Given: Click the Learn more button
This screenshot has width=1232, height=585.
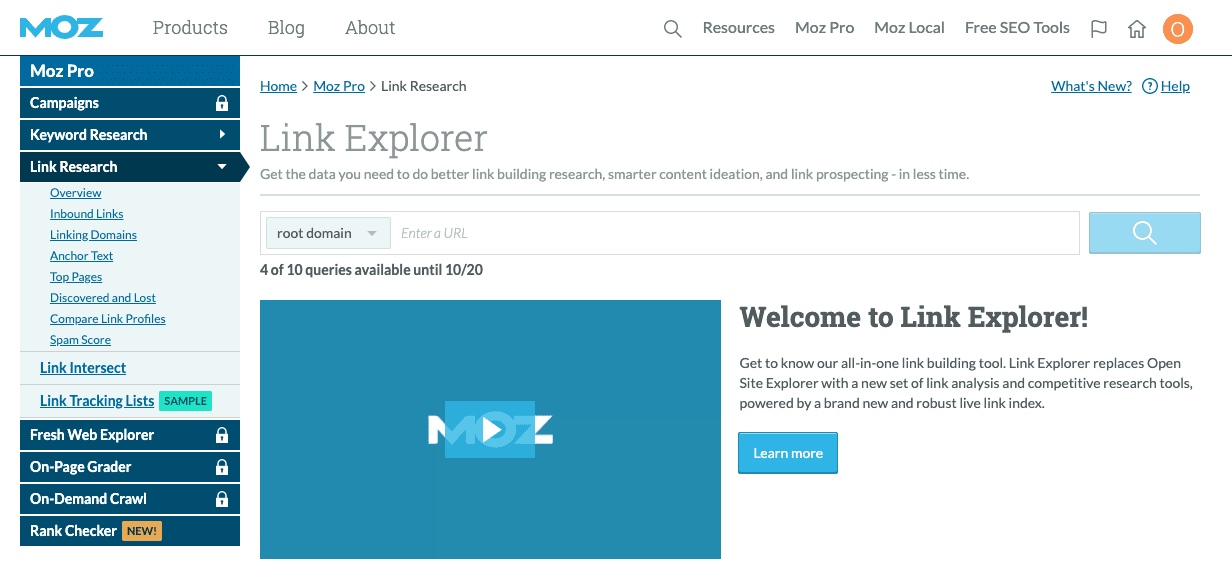Looking at the screenshot, I should point(788,453).
